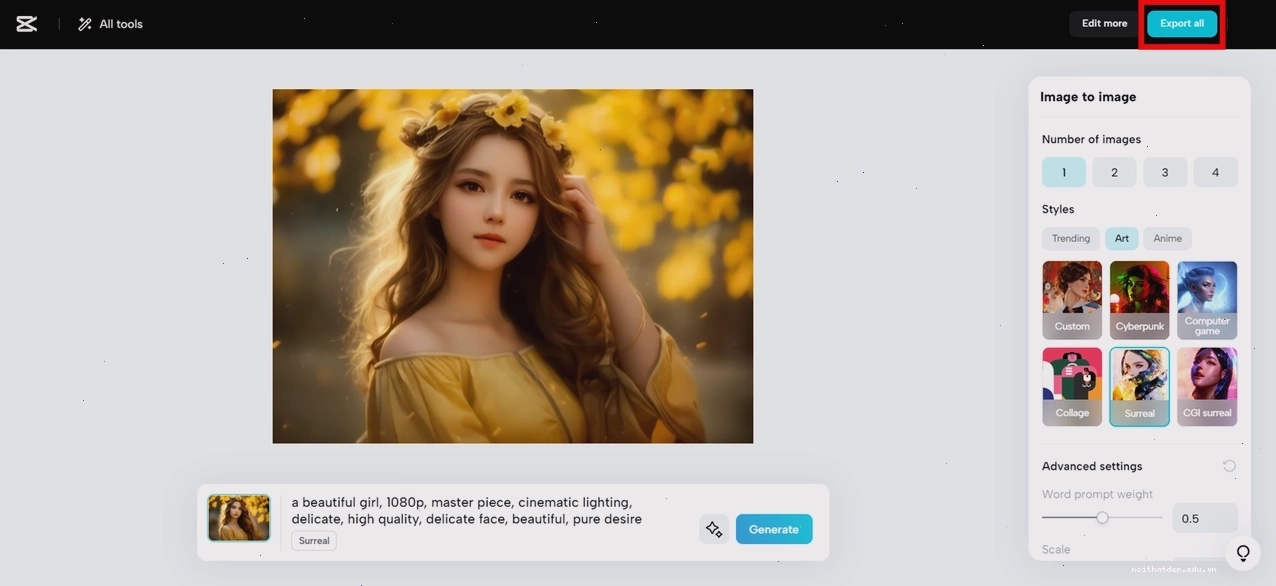Reset advanced settings with the refresh icon

coord(1229,466)
